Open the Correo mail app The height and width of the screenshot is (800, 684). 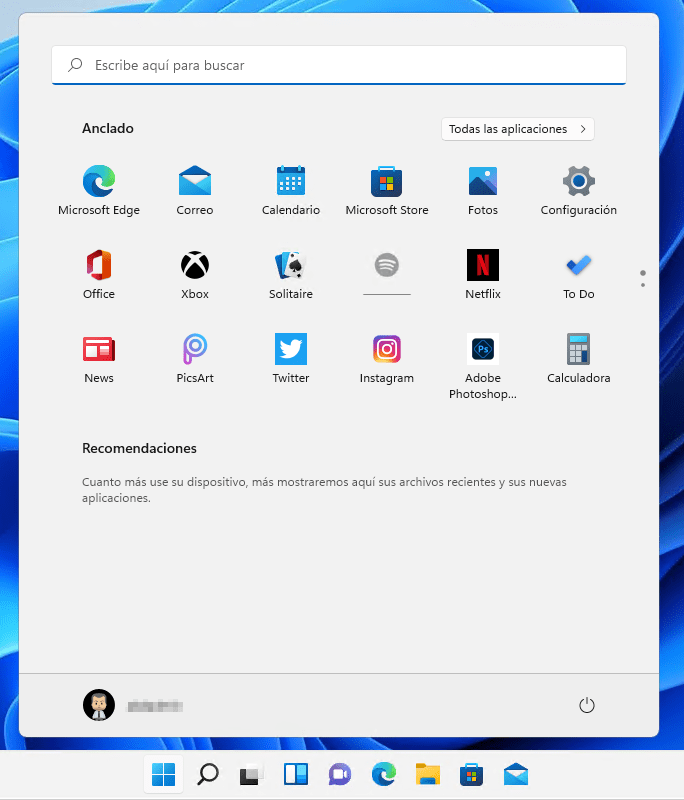194,190
